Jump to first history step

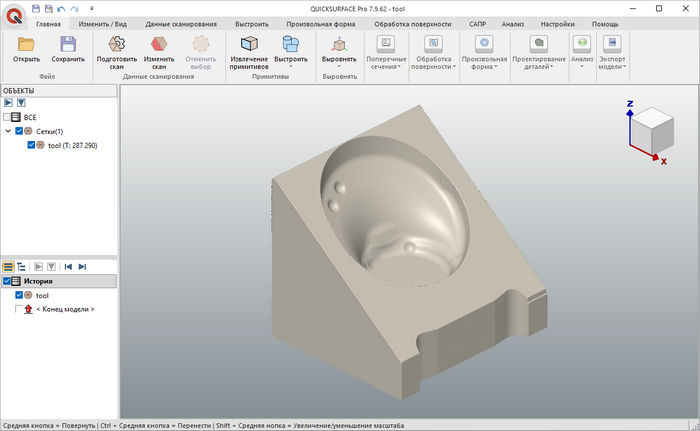click(x=68, y=267)
